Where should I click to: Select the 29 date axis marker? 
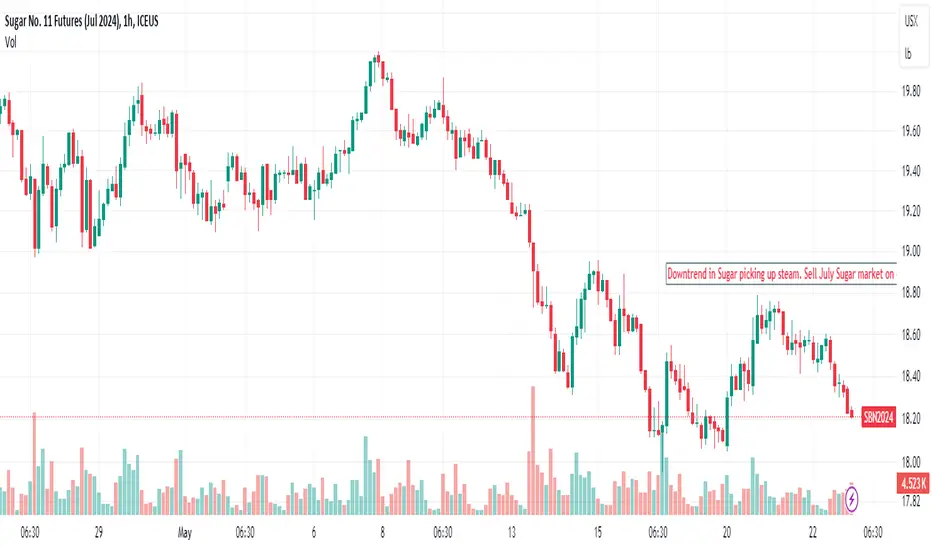pos(99,532)
